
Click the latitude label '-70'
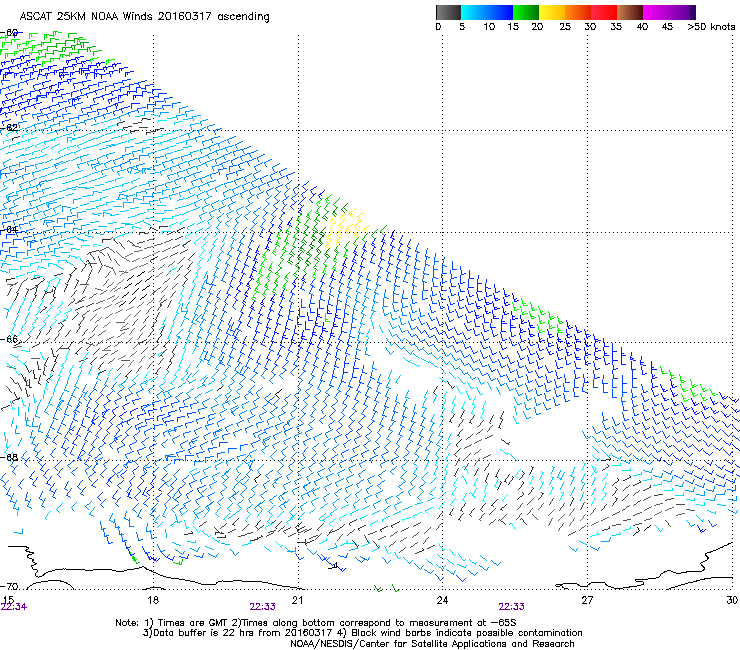(x=9, y=587)
